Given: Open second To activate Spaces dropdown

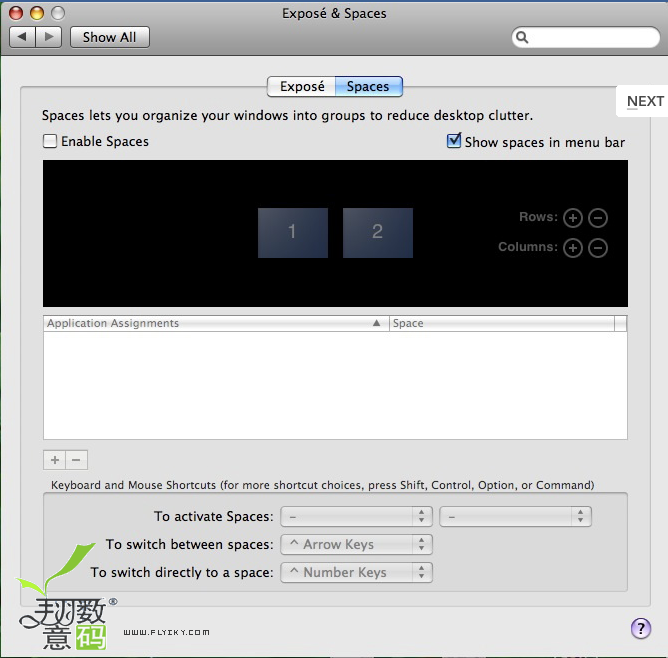Looking at the screenshot, I should click(x=515, y=517).
